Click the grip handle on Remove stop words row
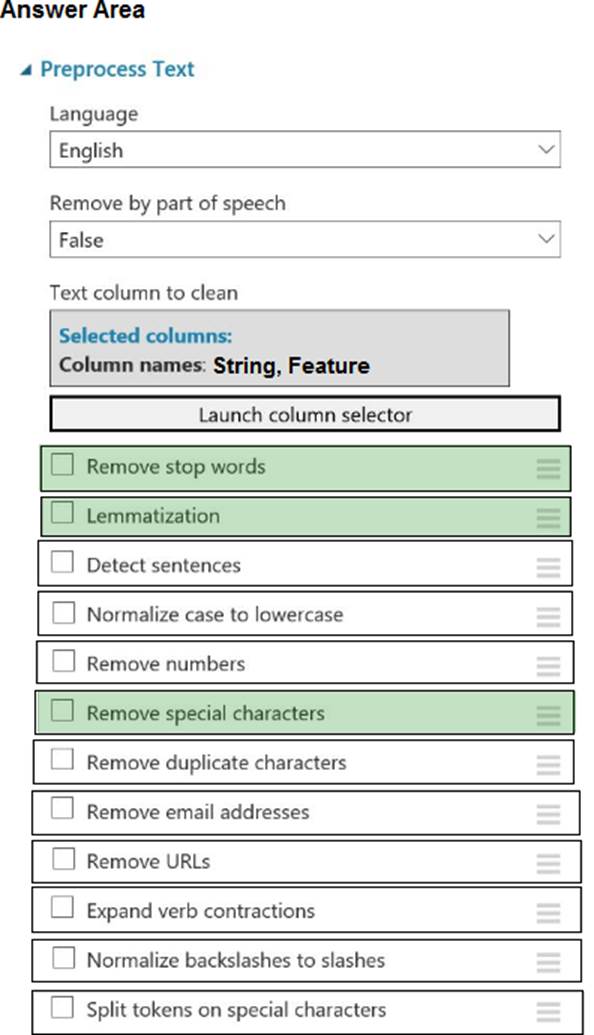This screenshot has width=594, height=1035. [548, 469]
